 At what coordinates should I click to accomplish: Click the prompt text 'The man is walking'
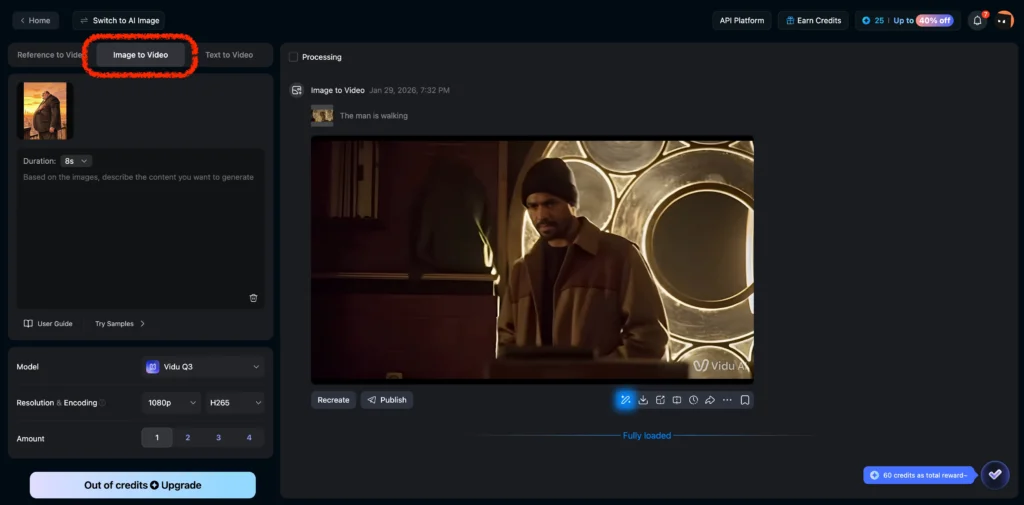pyautogui.click(x=374, y=116)
